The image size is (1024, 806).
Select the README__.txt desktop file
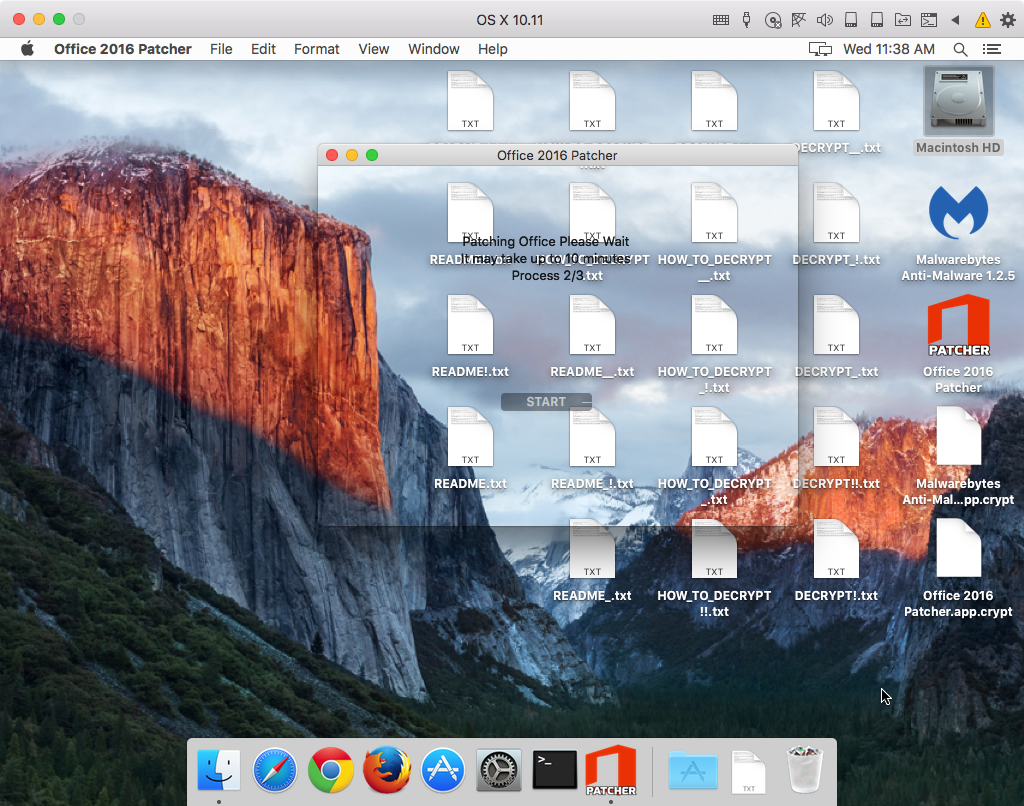coord(592,336)
